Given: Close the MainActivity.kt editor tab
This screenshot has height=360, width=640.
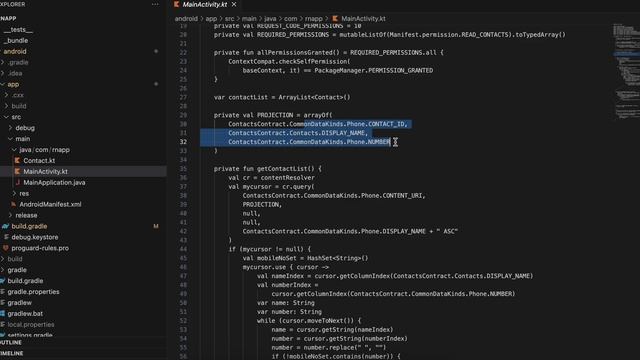Looking at the screenshot, I should tap(234, 4).
